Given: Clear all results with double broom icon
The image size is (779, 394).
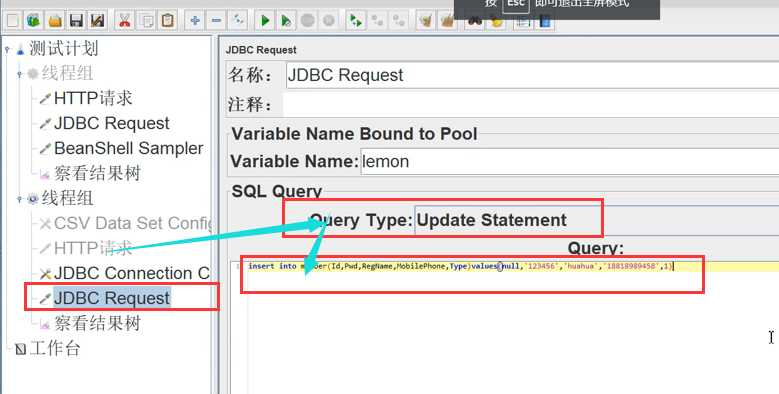Looking at the screenshot, I should click(447, 20).
